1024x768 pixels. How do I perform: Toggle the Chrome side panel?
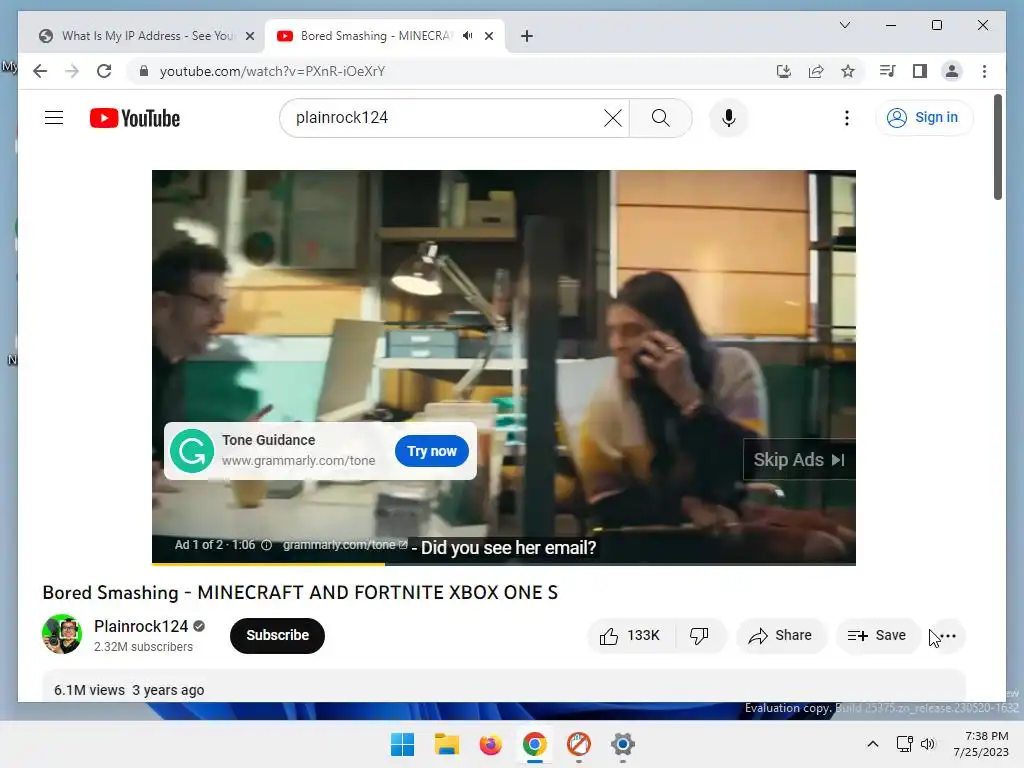920,71
